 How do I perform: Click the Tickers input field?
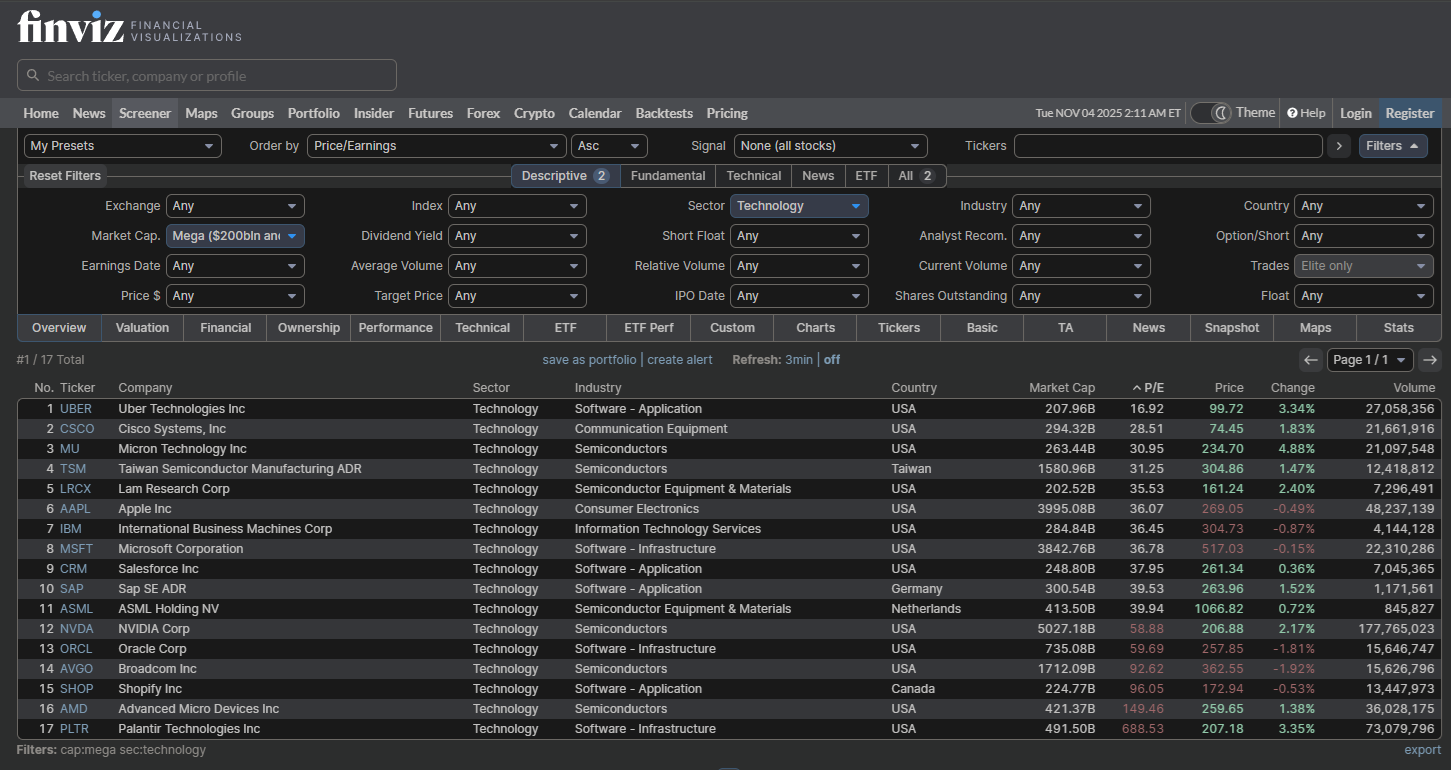point(1167,146)
